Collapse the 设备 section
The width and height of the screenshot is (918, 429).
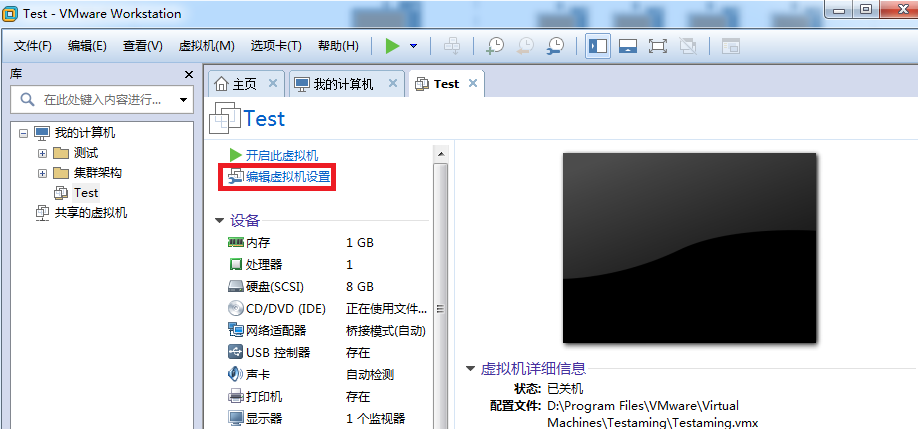pyautogui.click(x=220, y=221)
